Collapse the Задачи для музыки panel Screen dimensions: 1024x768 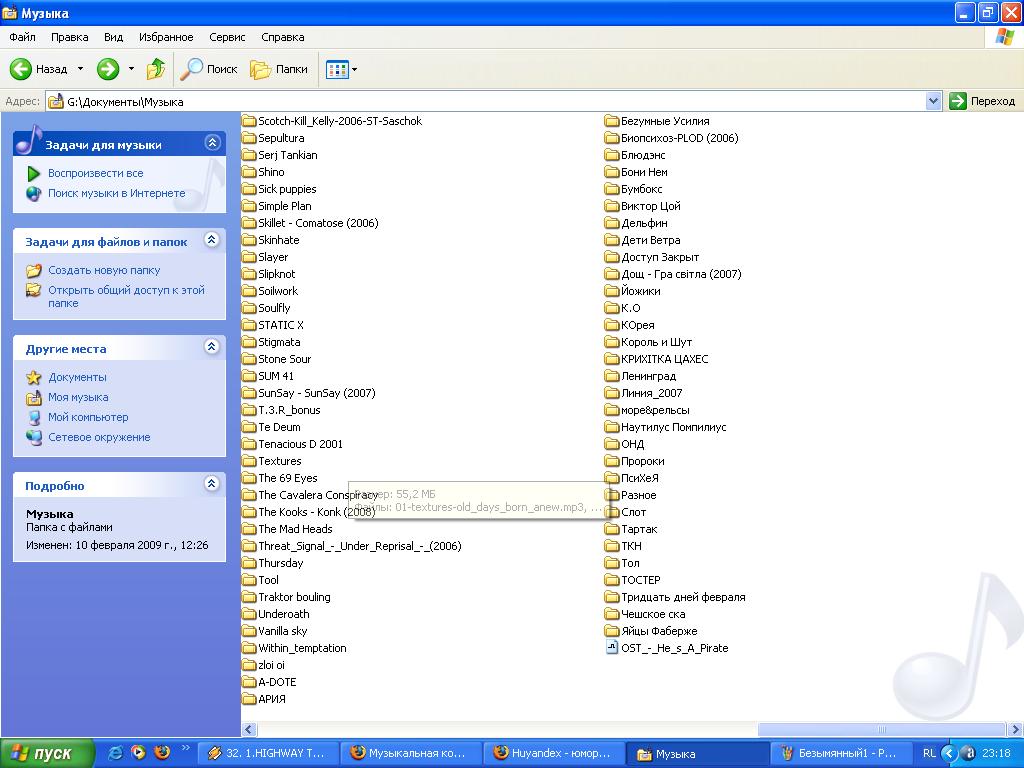[211, 143]
